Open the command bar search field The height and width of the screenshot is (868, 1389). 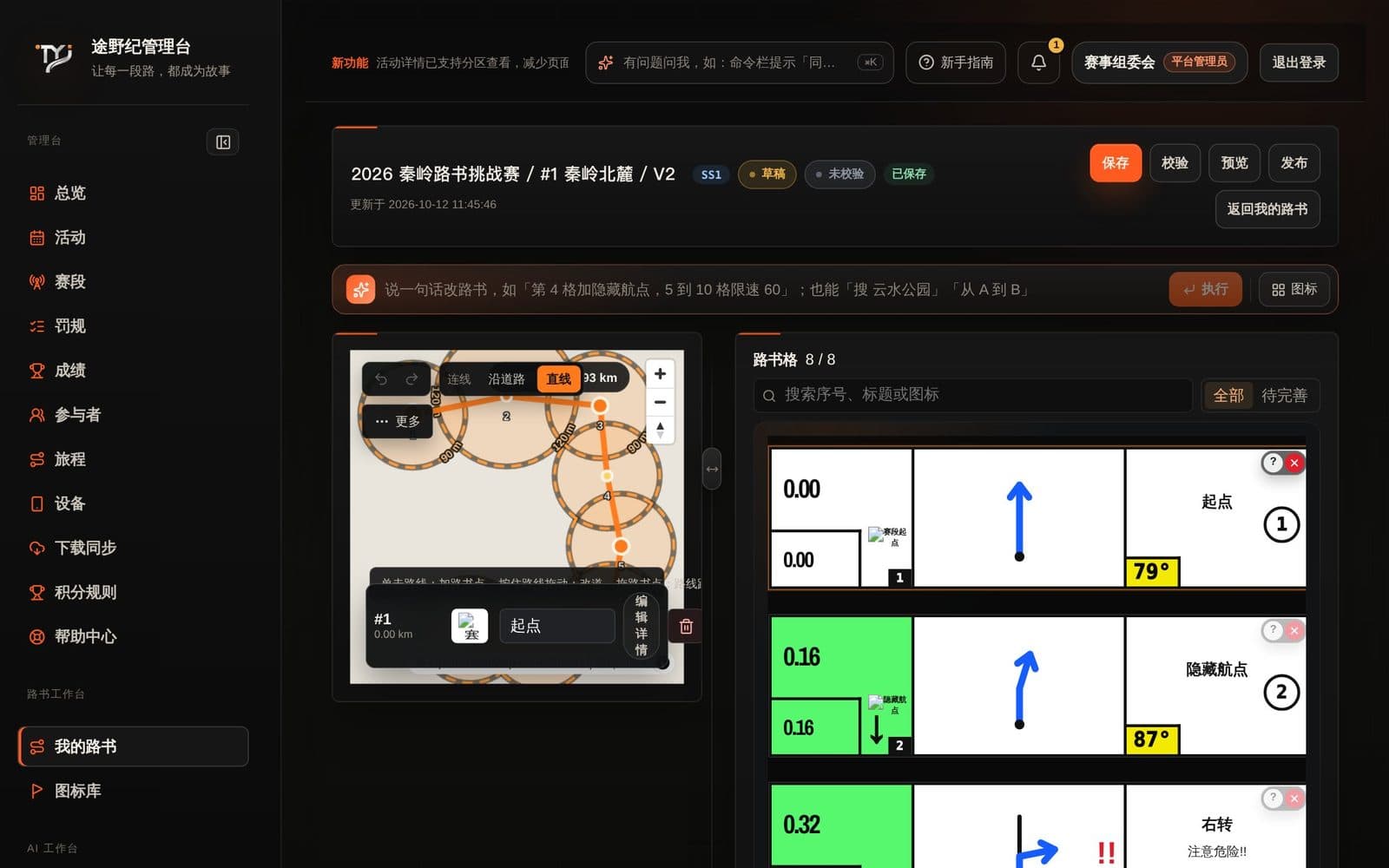(x=739, y=62)
